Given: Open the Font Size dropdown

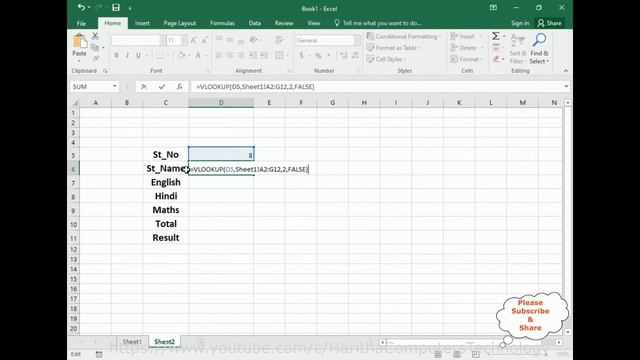Looking at the screenshot, I should pyautogui.click(x=184, y=40).
